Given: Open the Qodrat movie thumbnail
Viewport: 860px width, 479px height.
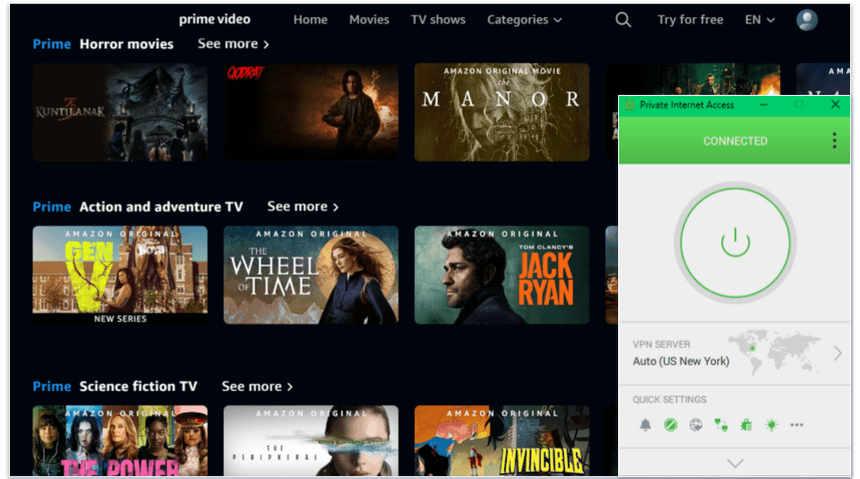Looking at the screenshot, I should (311, 112).
